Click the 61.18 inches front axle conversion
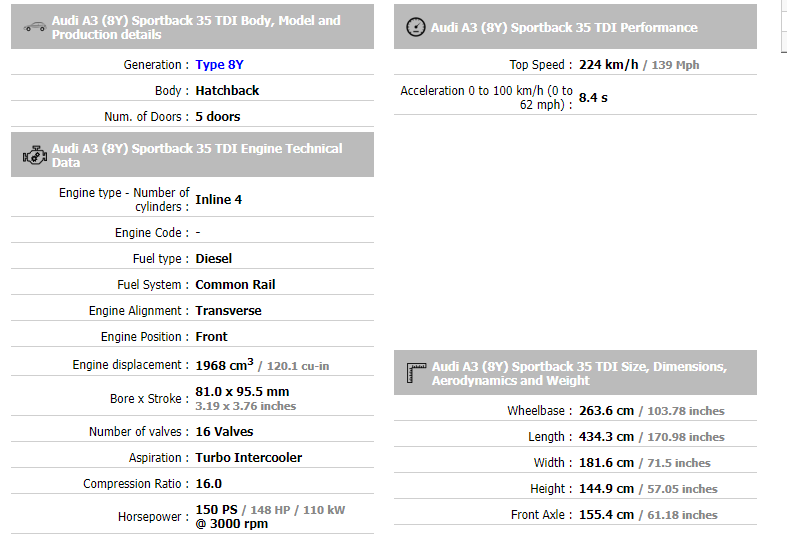Viewport: 787px width, 535px height. coord(682,516)
